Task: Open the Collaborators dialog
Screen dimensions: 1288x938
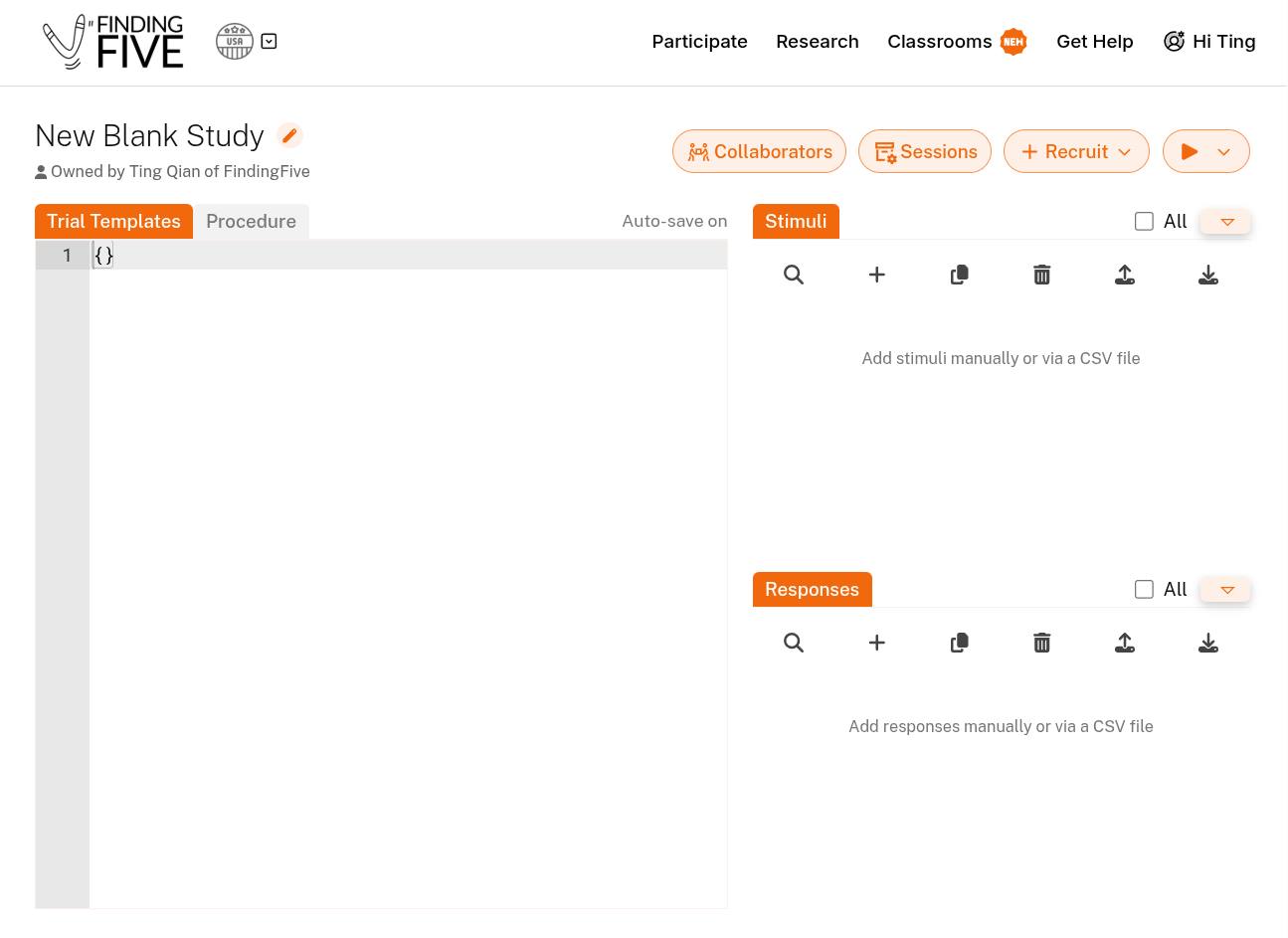Action: (x=759, y=151)
